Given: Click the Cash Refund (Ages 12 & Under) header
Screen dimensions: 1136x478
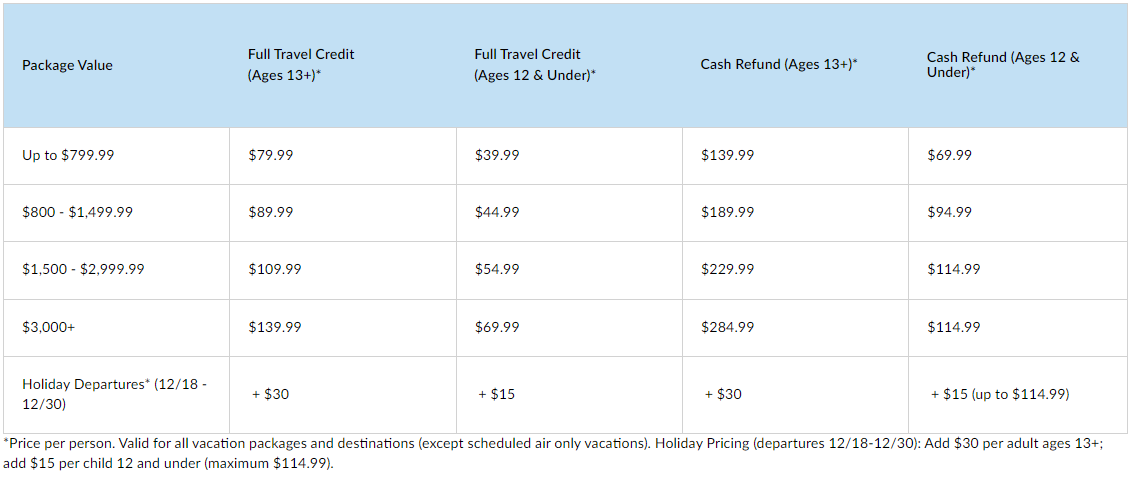Looking at the screenshot, I should point(1003,64).
